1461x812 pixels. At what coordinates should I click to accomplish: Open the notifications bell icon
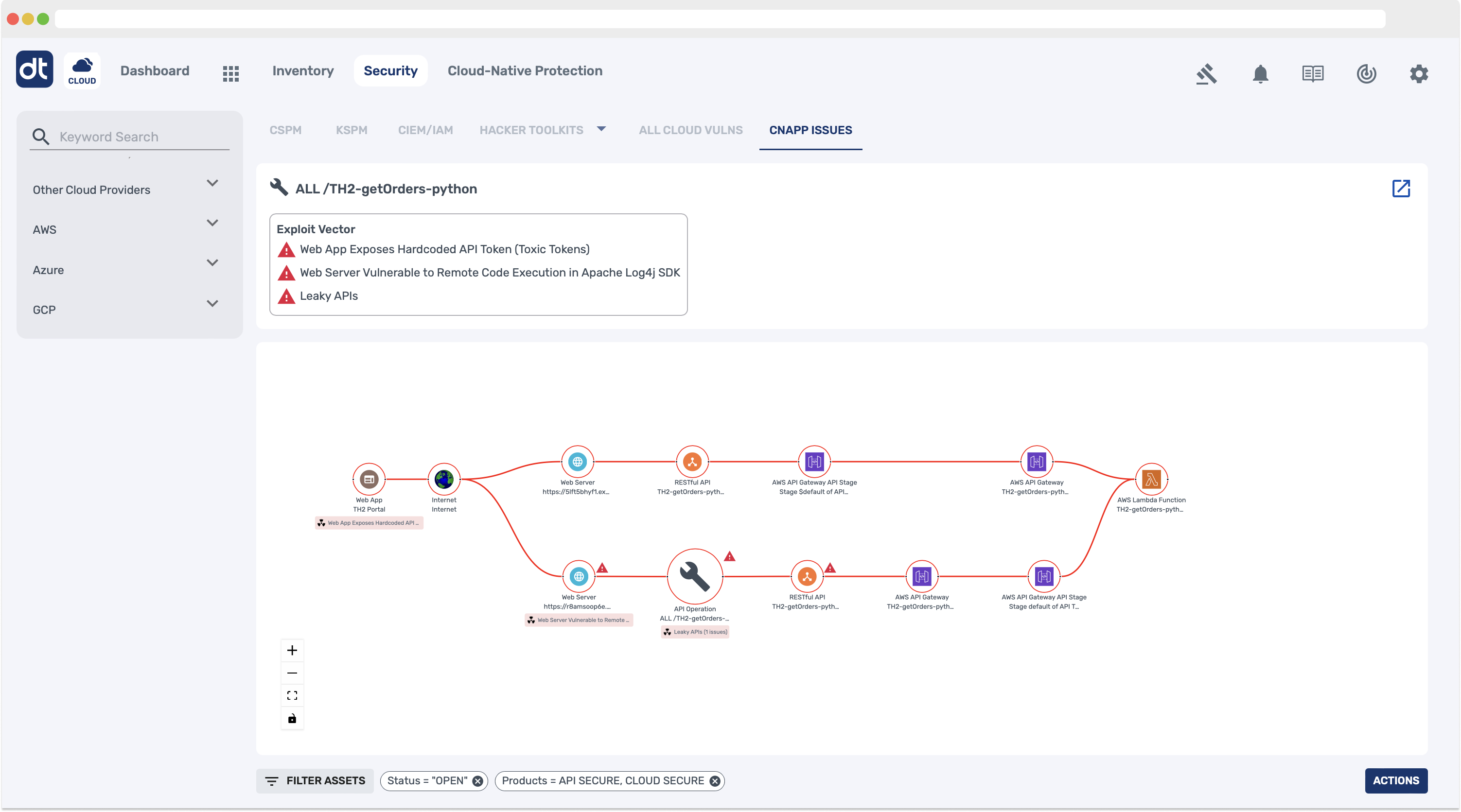pyautogui.click(x=1260, y=74)
